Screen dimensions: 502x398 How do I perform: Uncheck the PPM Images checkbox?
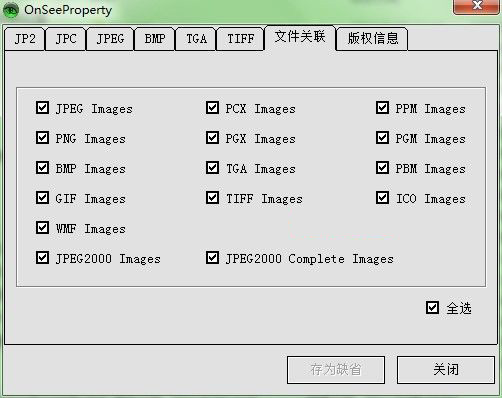coord(382,108)
